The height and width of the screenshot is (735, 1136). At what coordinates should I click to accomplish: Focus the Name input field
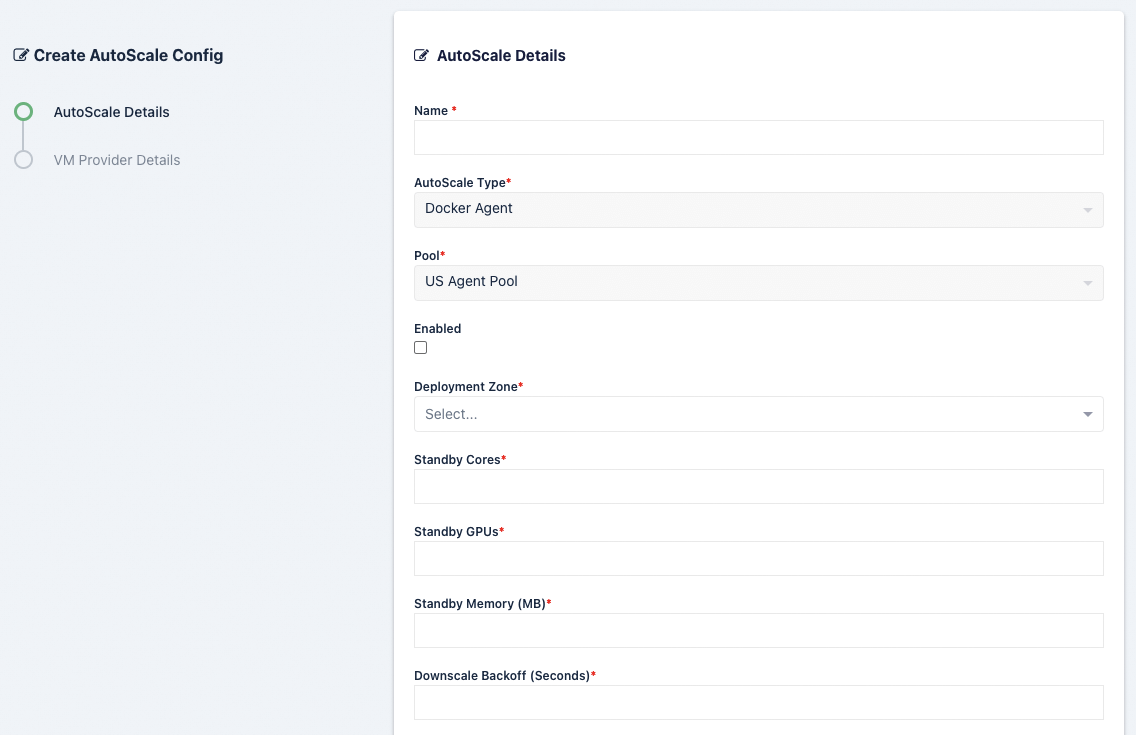pos(758,138)
